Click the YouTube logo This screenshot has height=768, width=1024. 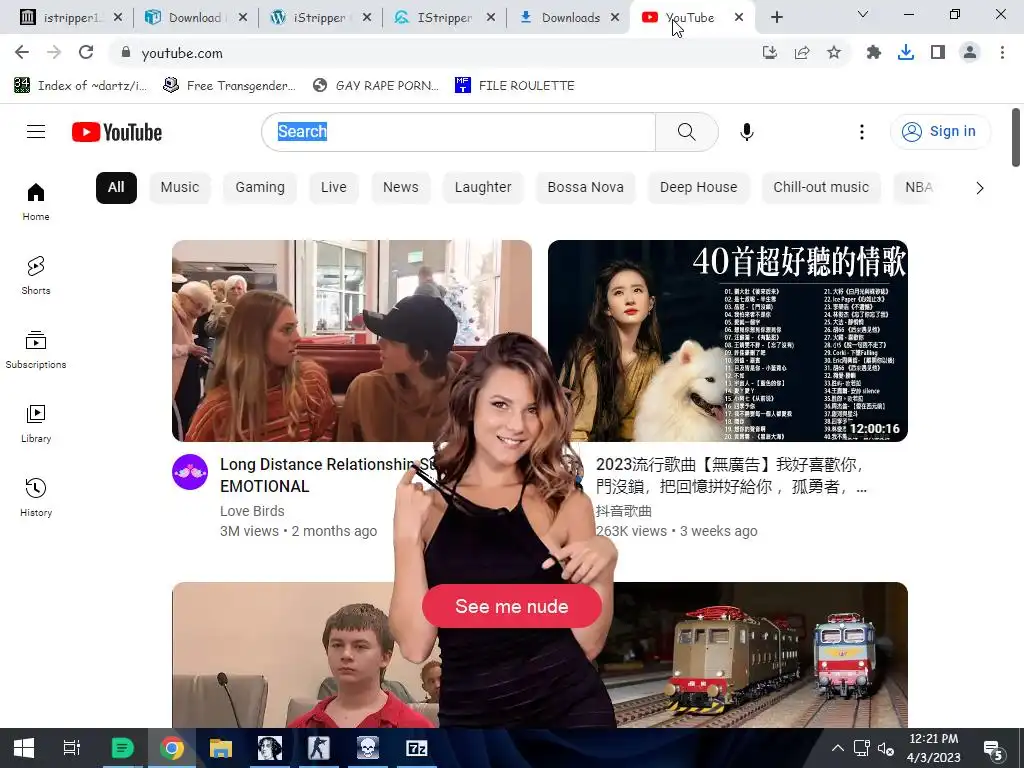(117, 133)
